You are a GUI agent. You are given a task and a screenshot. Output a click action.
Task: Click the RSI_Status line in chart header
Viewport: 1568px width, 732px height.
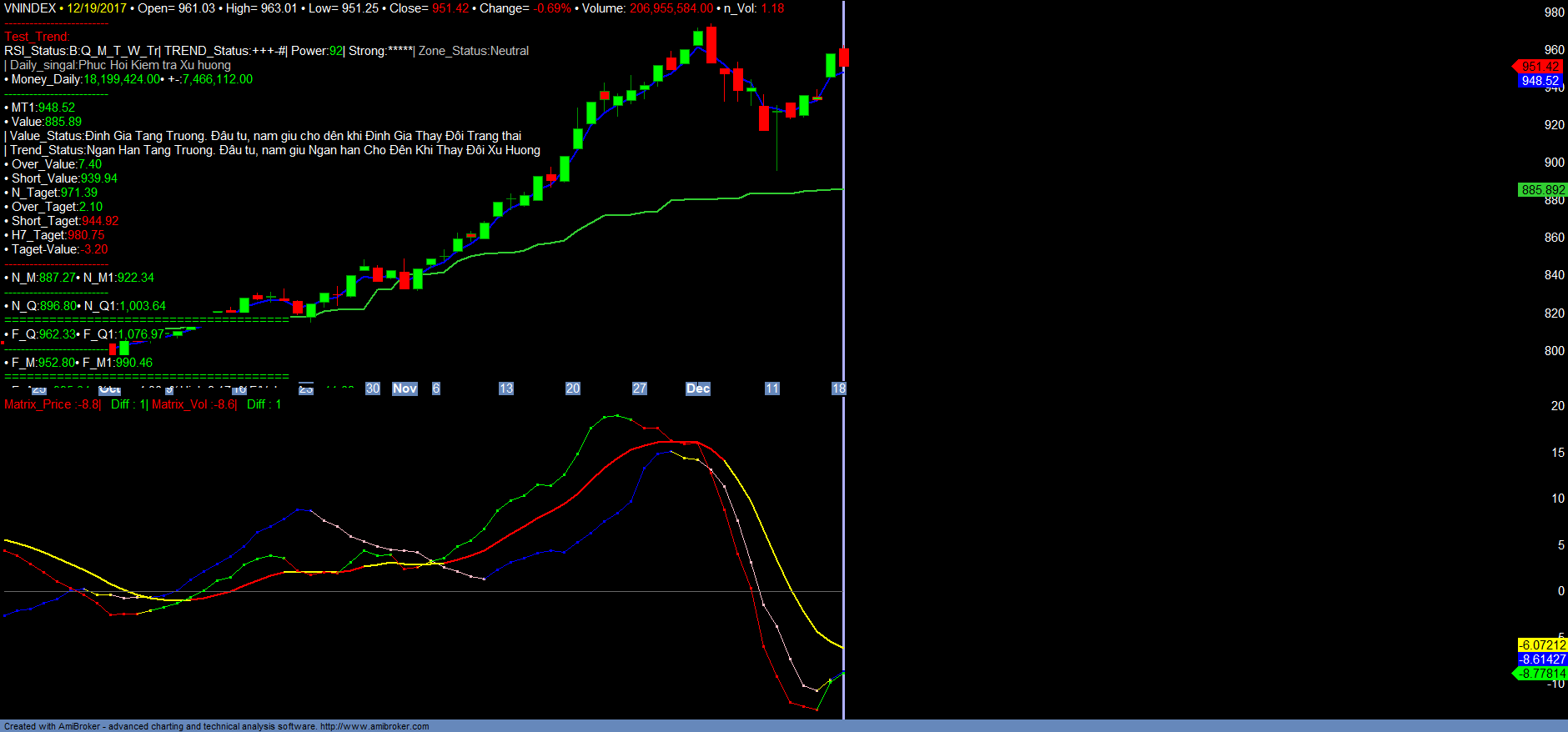[x=81, y=51]
